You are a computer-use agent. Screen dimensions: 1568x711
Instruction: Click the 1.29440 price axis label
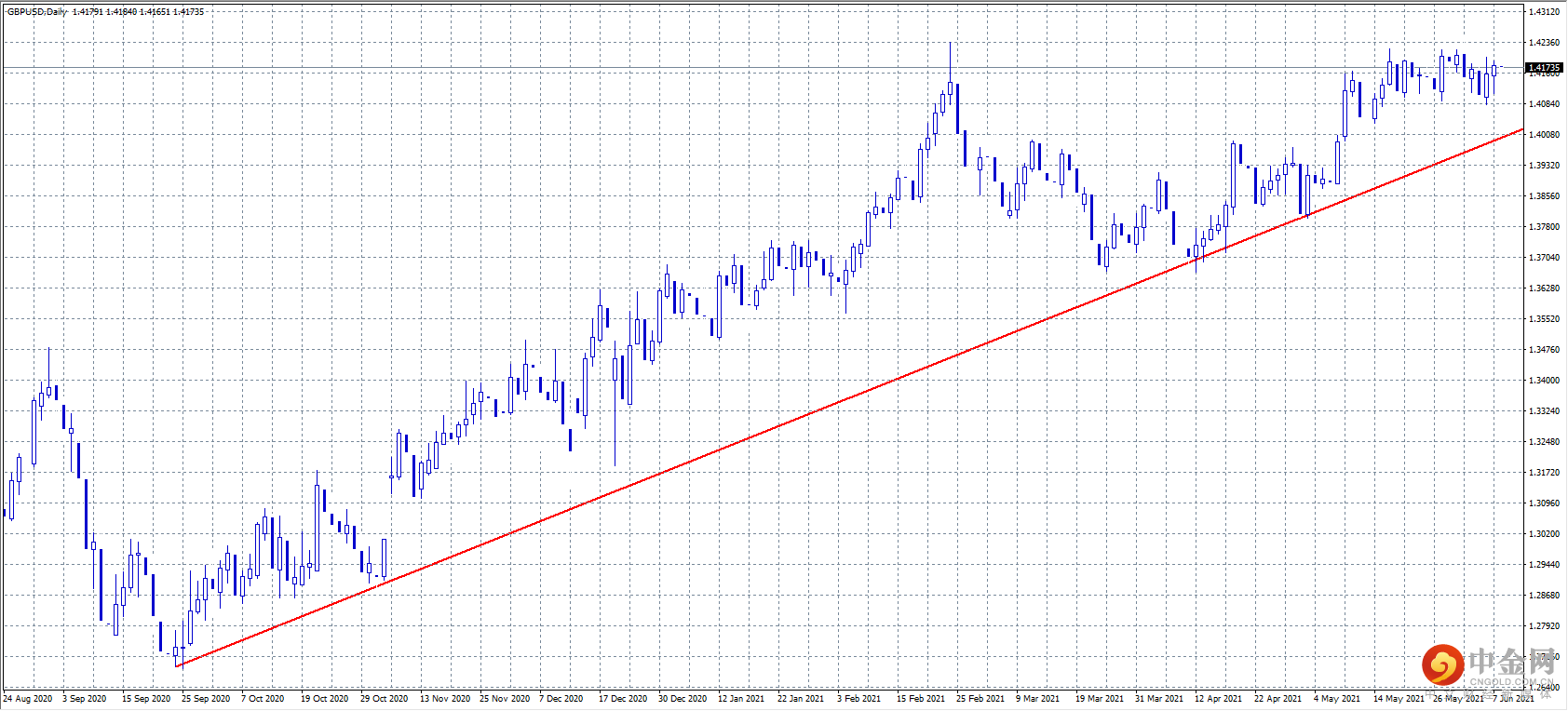(x=1544, y=565)
